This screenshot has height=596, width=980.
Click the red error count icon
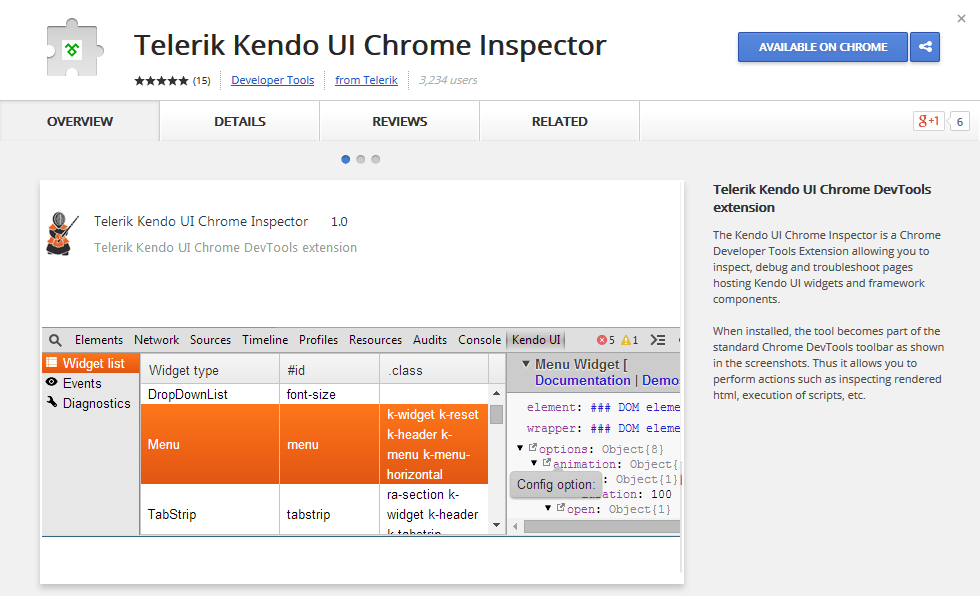point(603,340)
